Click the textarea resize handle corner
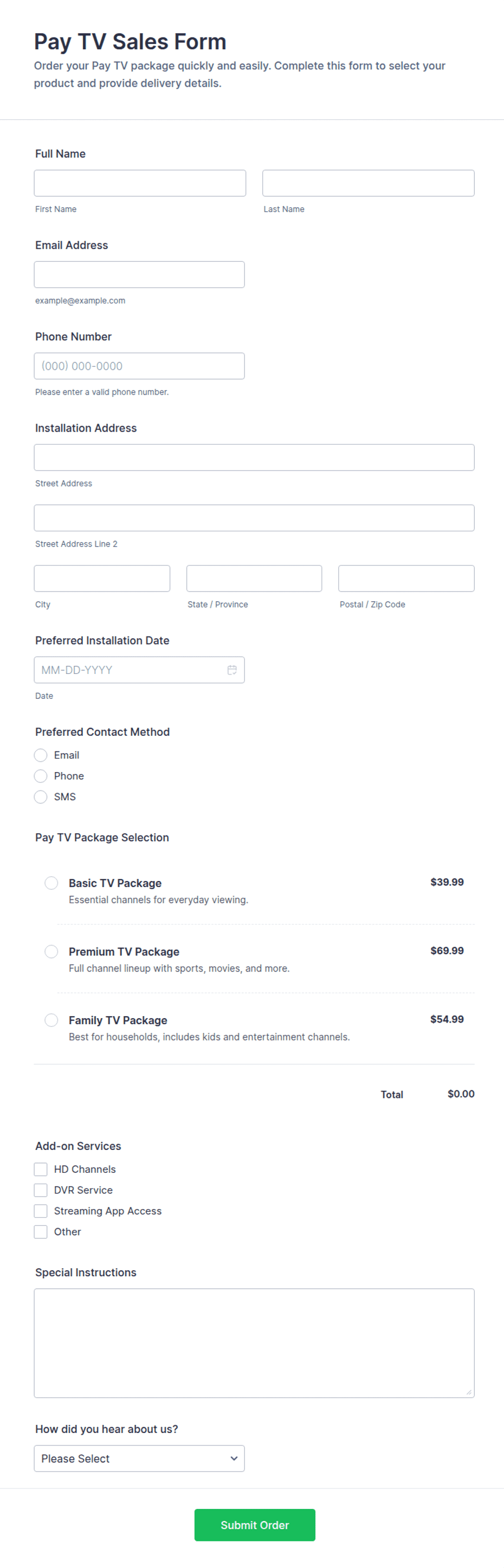Screen dimensions: 504x1568 pos(469,1391)
